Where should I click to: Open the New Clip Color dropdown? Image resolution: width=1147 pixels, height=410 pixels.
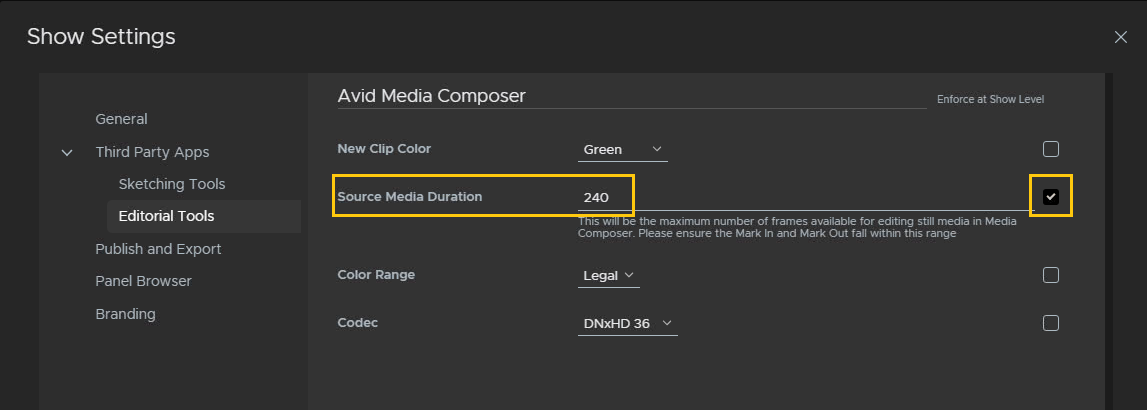(x=623, y=149)
